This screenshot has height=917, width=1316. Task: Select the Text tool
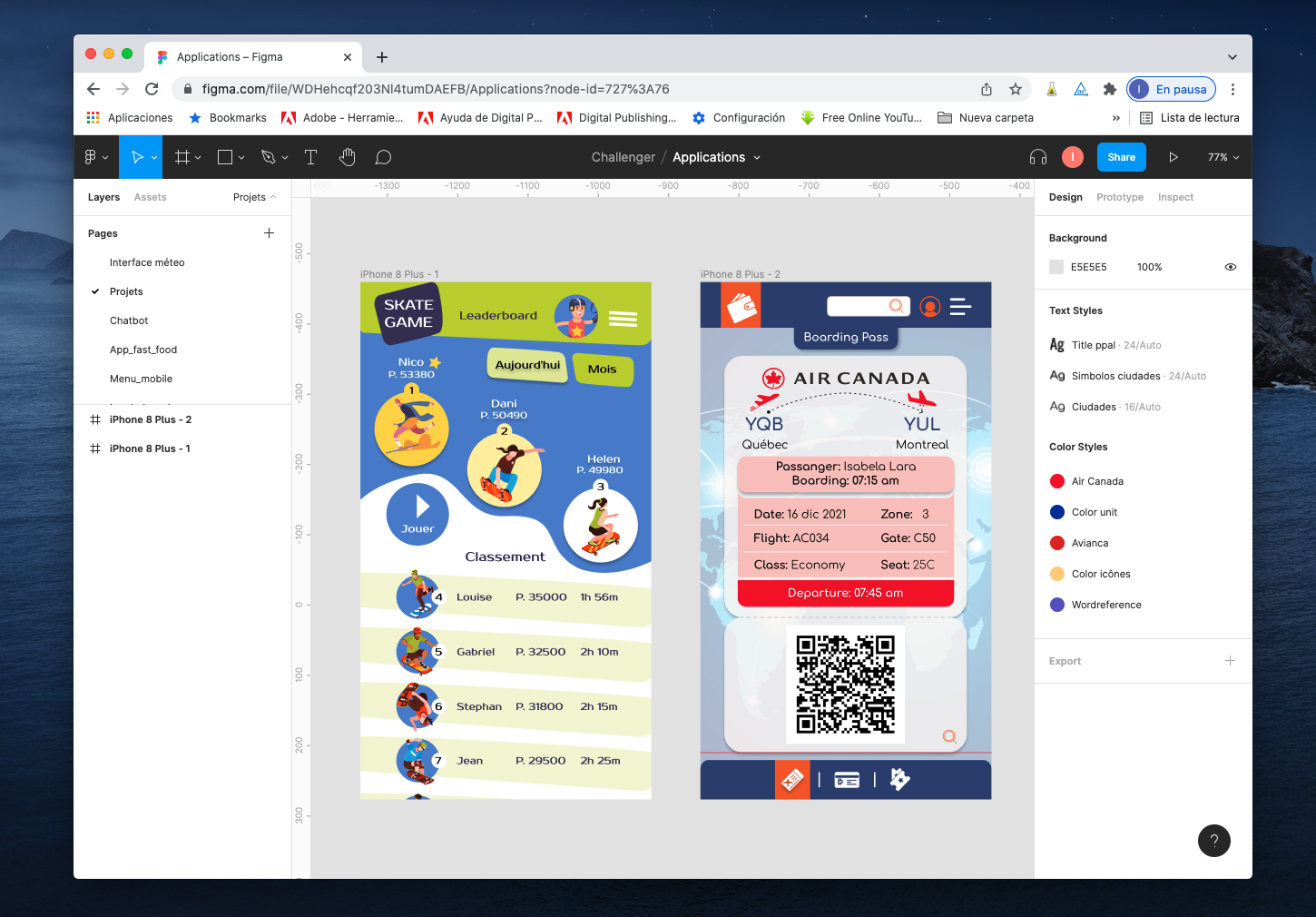pyautogui.click(x=310, y=157)
